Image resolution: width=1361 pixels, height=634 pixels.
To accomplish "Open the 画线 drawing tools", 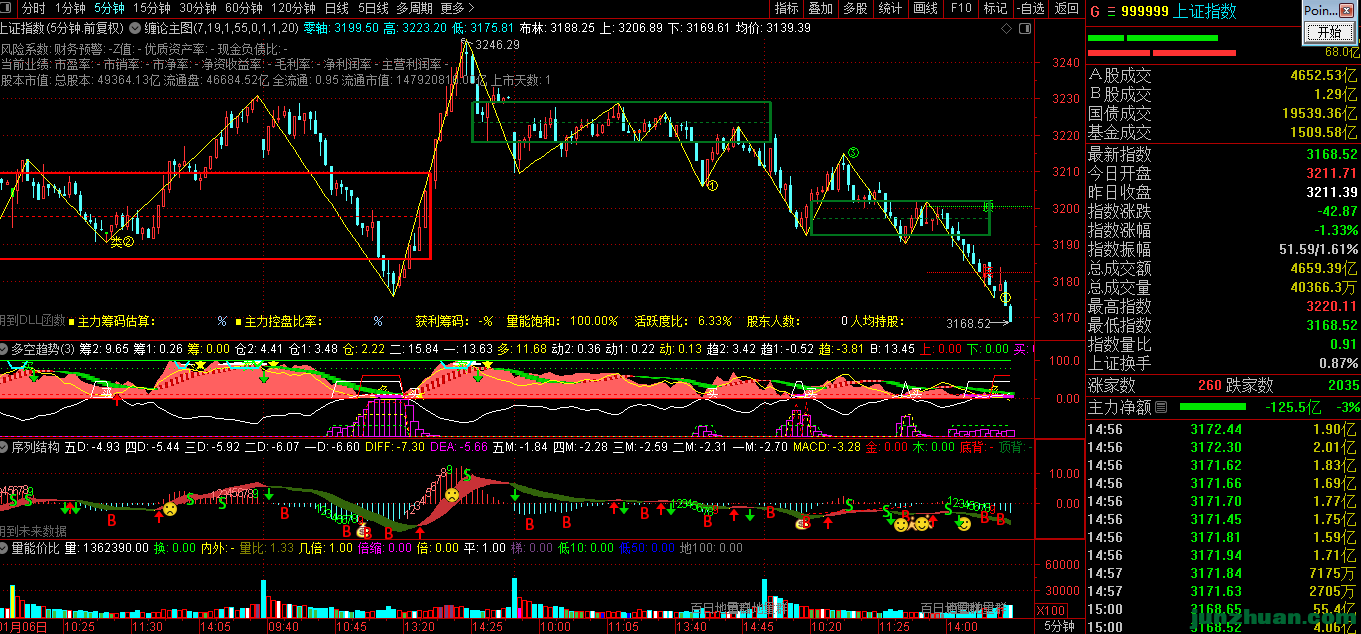I will click(925, 8).
